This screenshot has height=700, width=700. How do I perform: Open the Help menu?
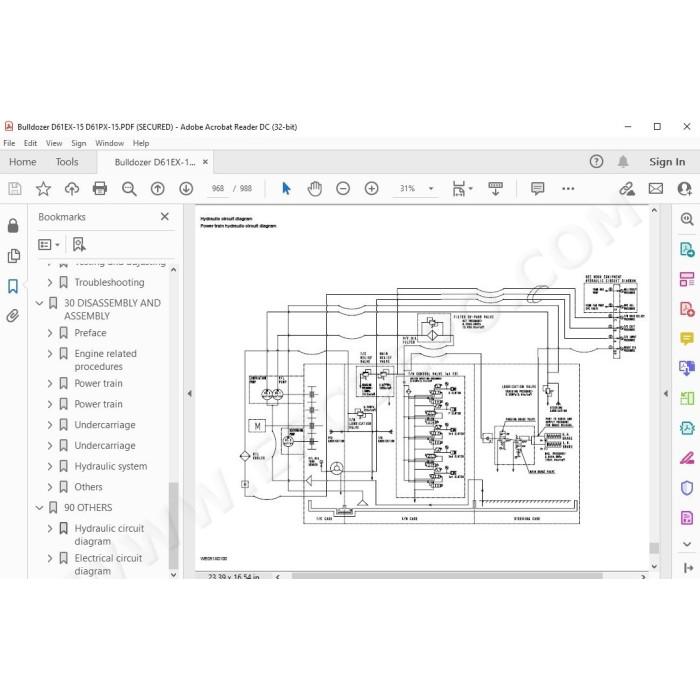(x=141, y=143)
